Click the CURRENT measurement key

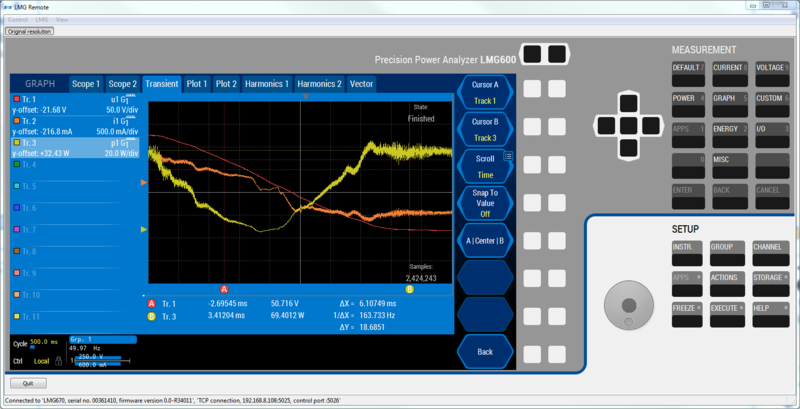click(x=730, y=74)
